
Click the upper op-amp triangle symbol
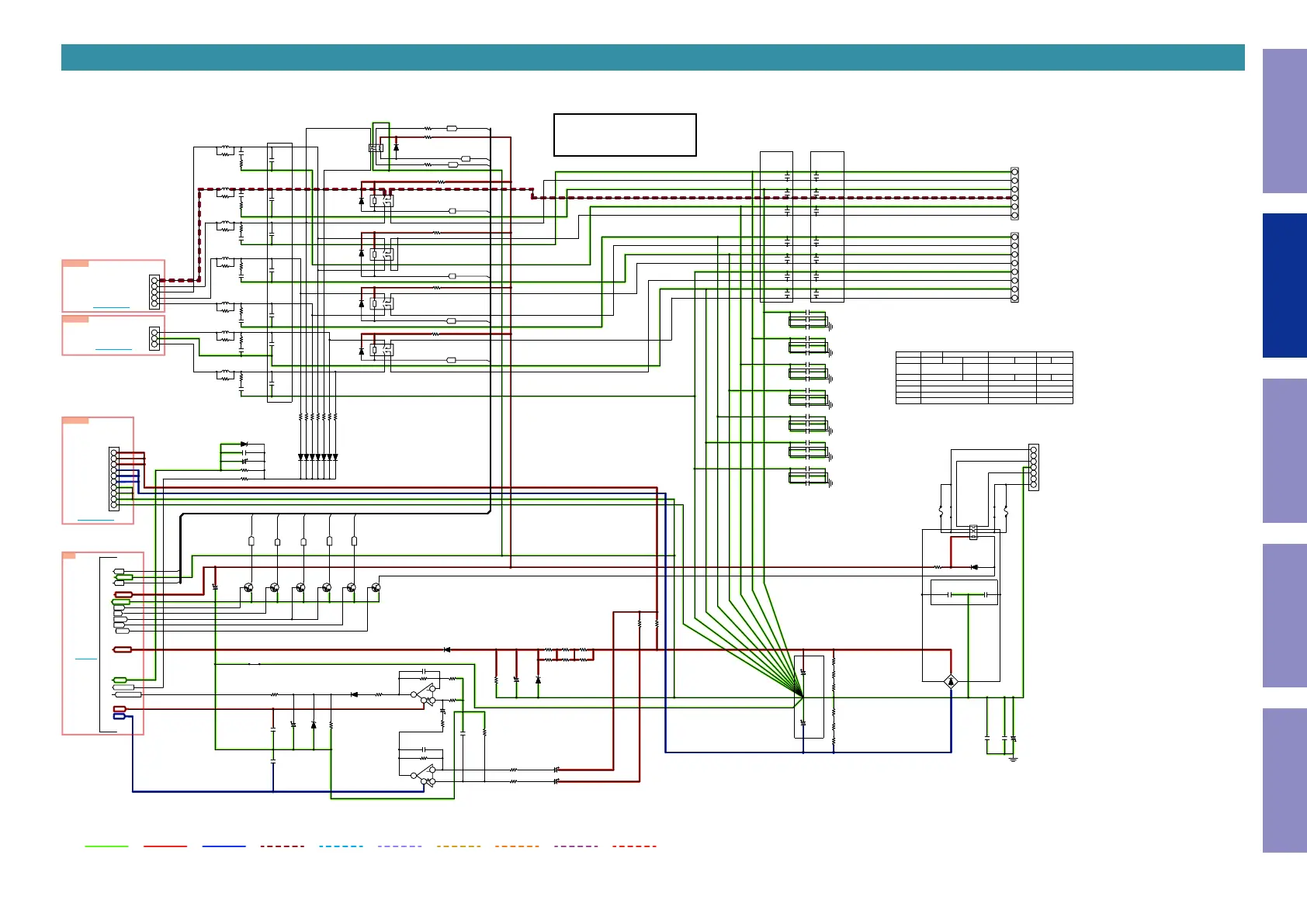pyautogui.click(x=424, y=694)
